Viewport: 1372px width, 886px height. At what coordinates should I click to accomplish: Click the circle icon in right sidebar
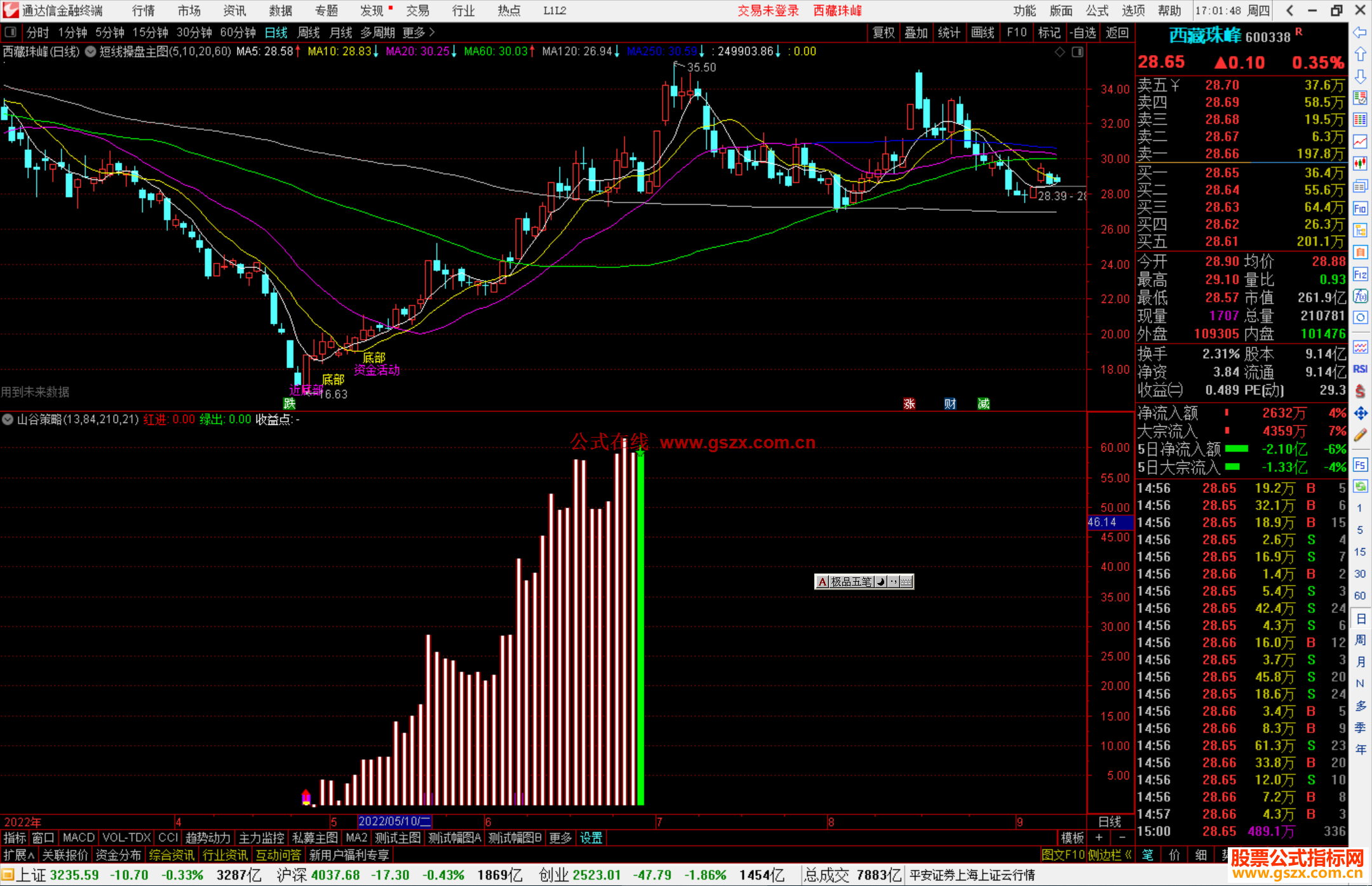point(1360,318)
